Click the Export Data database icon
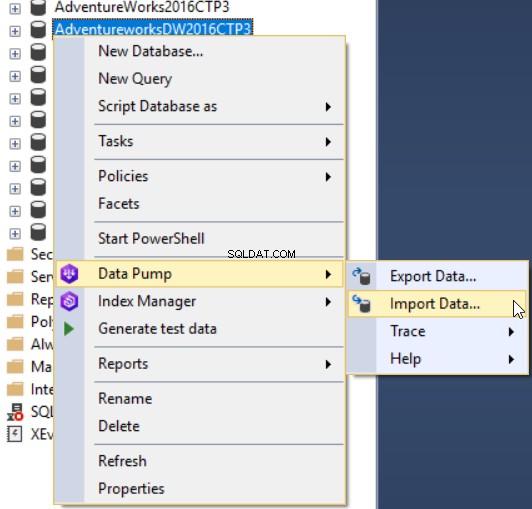Image resolution: width=532 pixels, height=509 pixels. click(361, 276)
